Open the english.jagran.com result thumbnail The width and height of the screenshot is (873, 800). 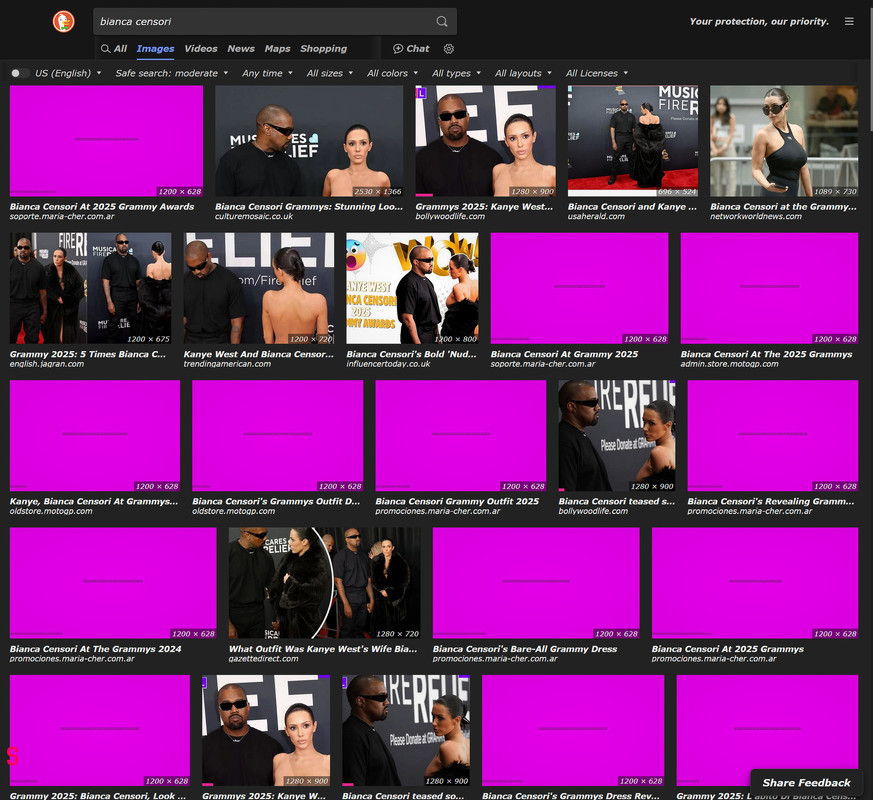(x=90, y=288)
